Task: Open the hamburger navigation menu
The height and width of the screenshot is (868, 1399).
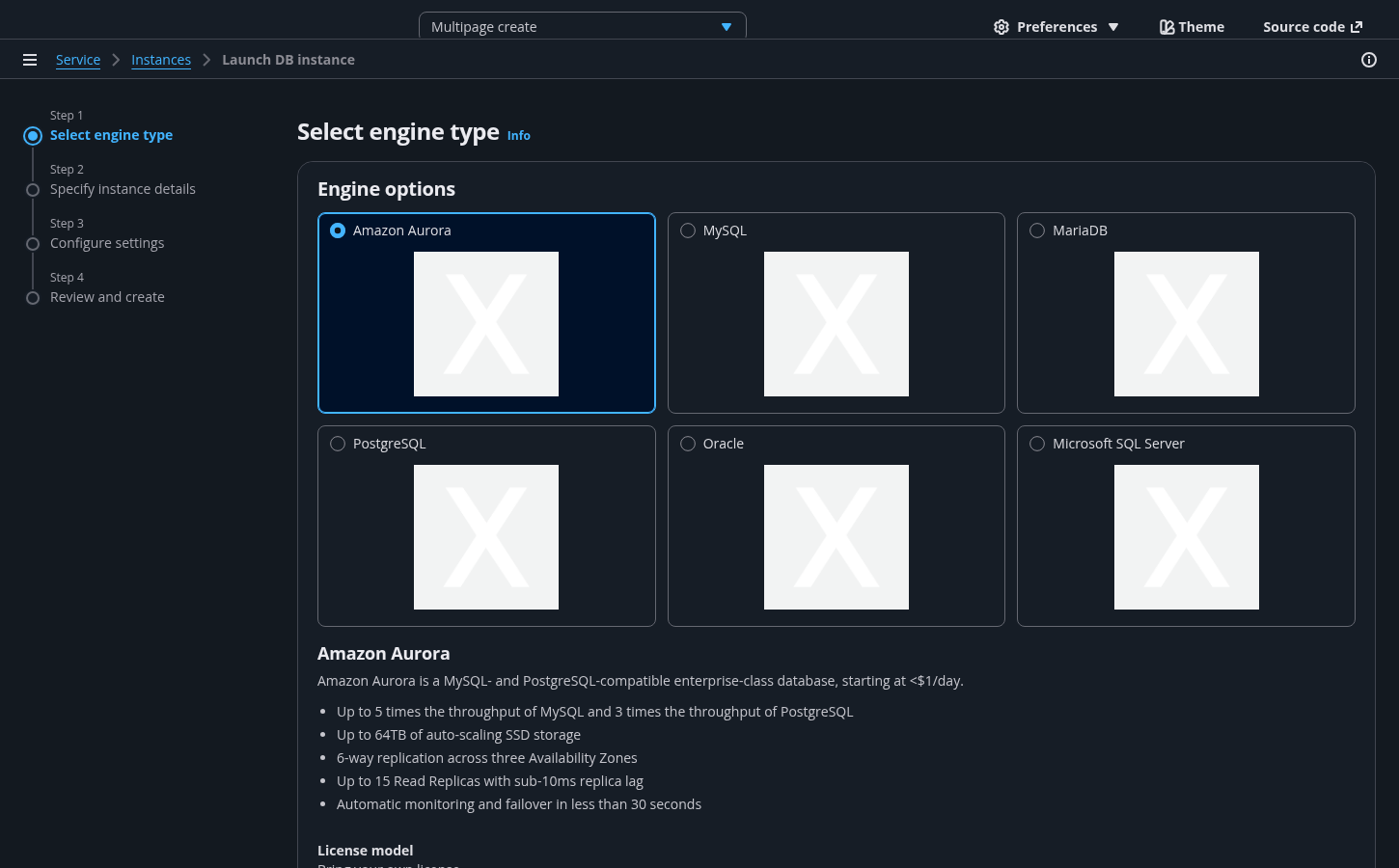Action: click(x=30, y=60)
